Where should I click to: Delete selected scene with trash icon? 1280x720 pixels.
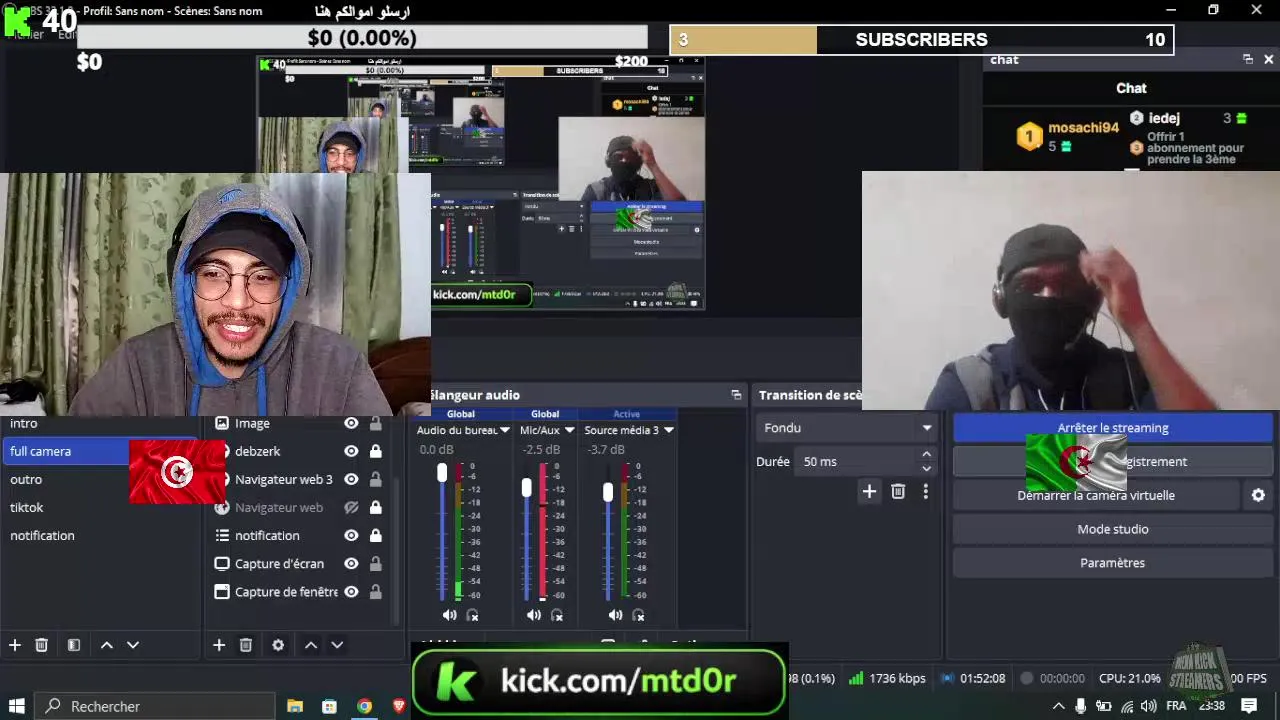coord(42,645)
